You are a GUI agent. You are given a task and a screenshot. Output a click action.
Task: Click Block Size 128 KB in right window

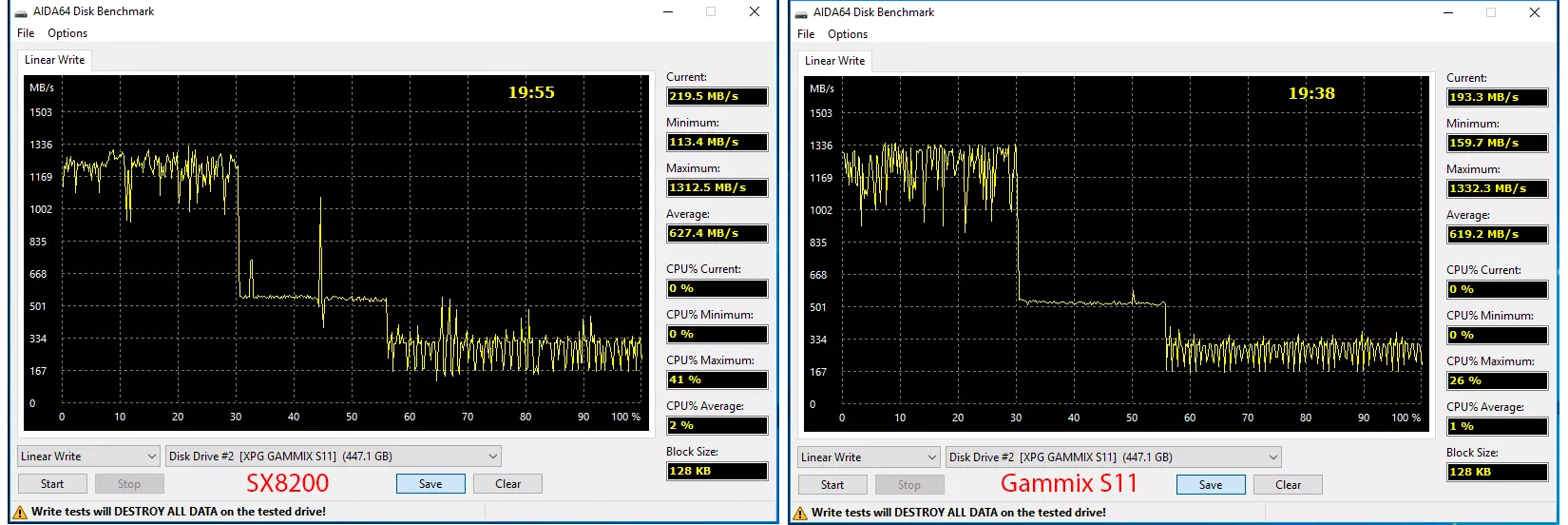click(1498, 472)
